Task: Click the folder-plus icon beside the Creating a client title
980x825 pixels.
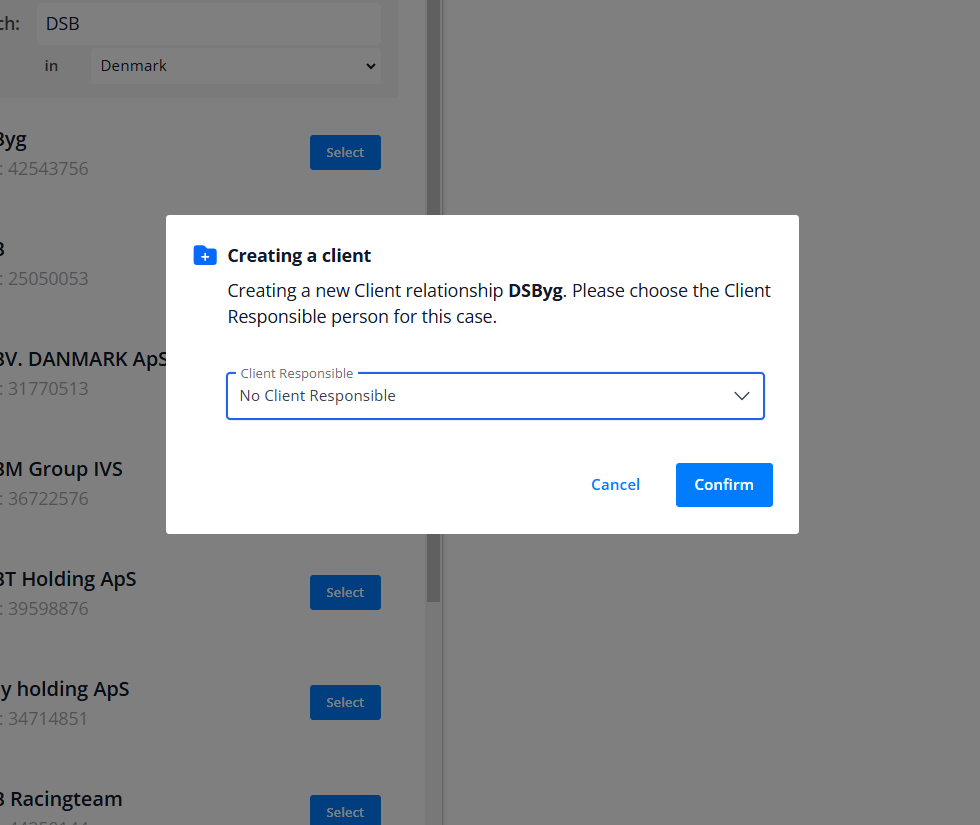Action: tap(205, 255)
